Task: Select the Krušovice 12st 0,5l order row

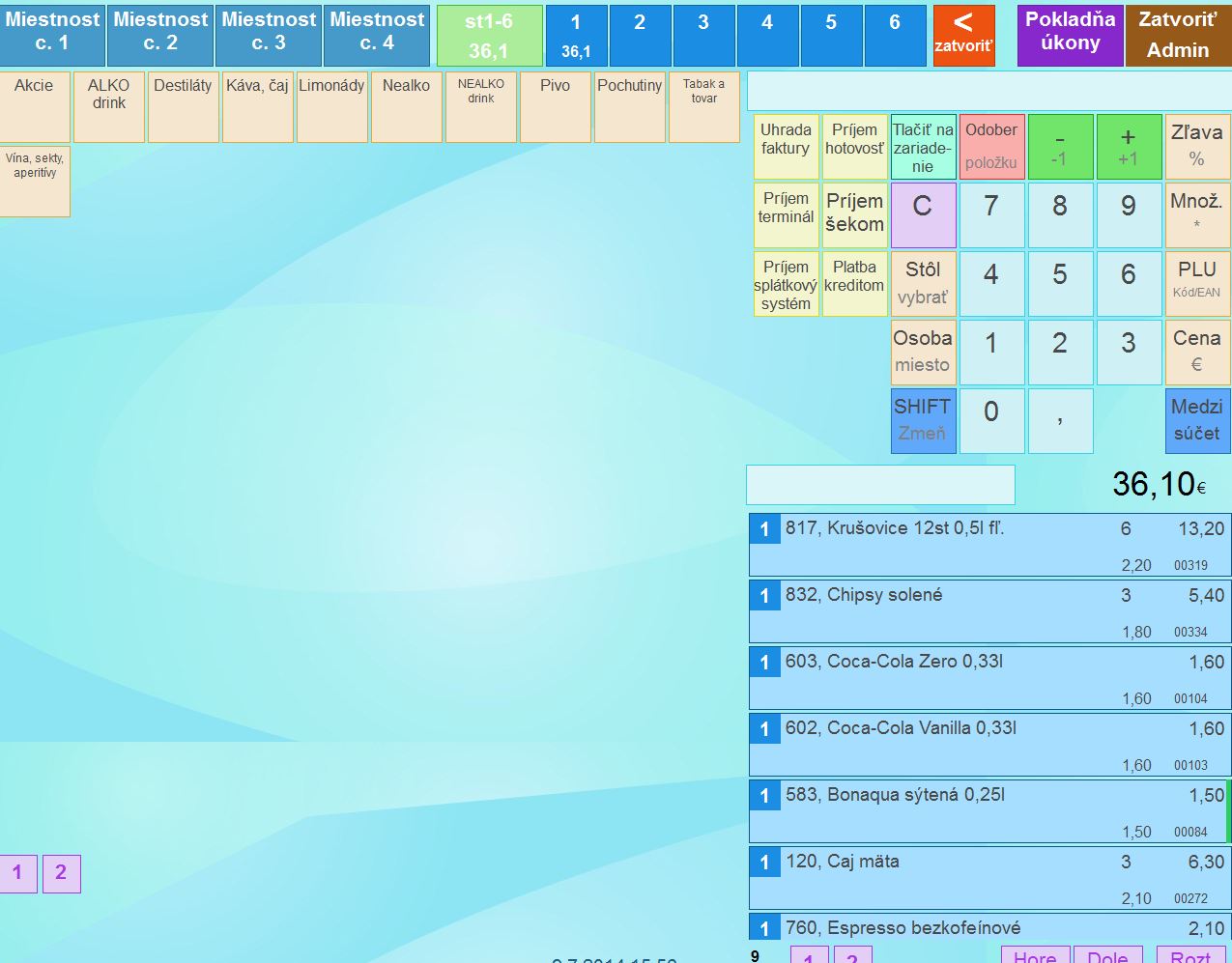Action: [988, 545]
